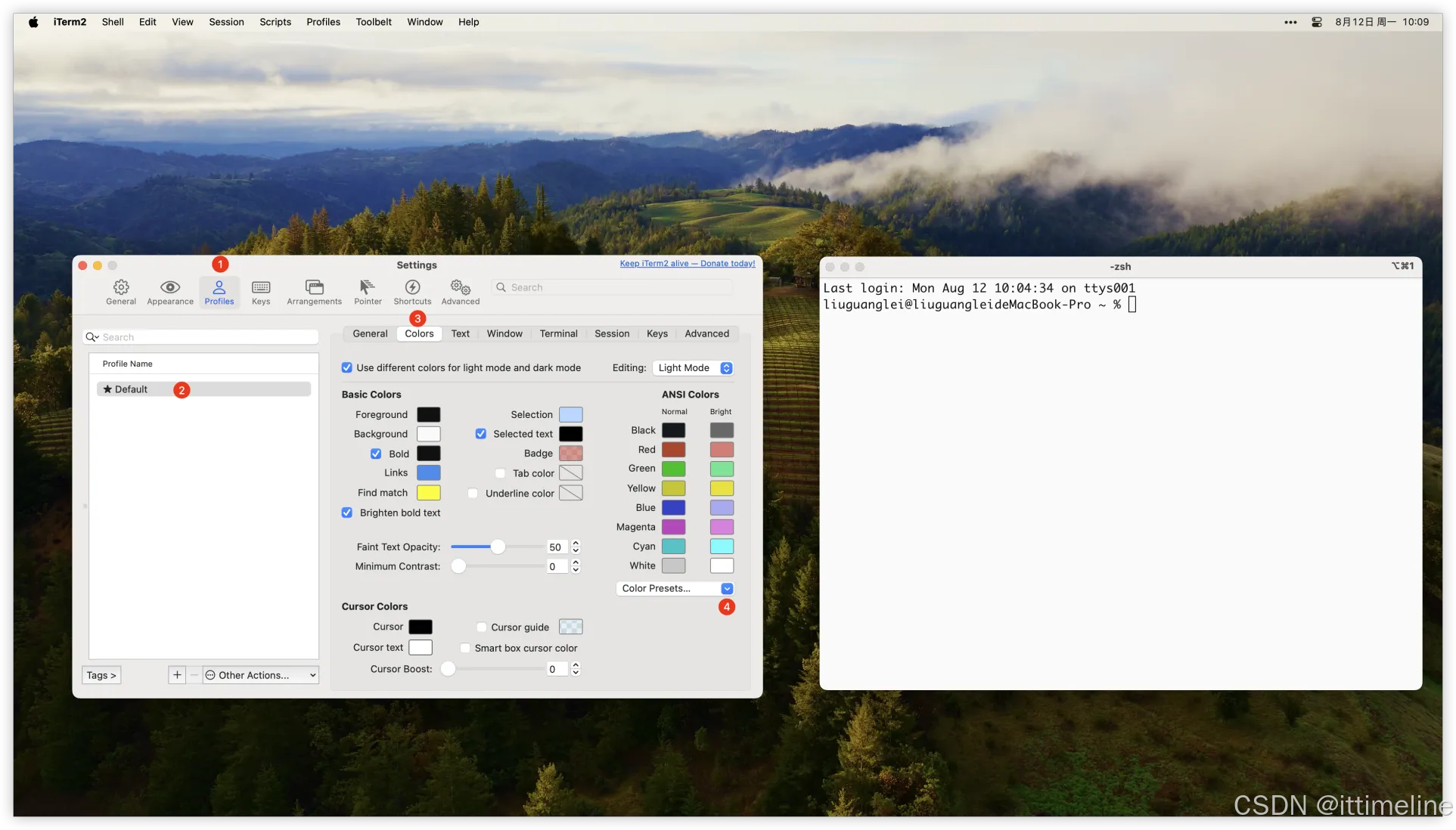The image size is (1456, 830).
Task: Click the Keep iTerm2 alive donate link
Action: coord(687,264)
